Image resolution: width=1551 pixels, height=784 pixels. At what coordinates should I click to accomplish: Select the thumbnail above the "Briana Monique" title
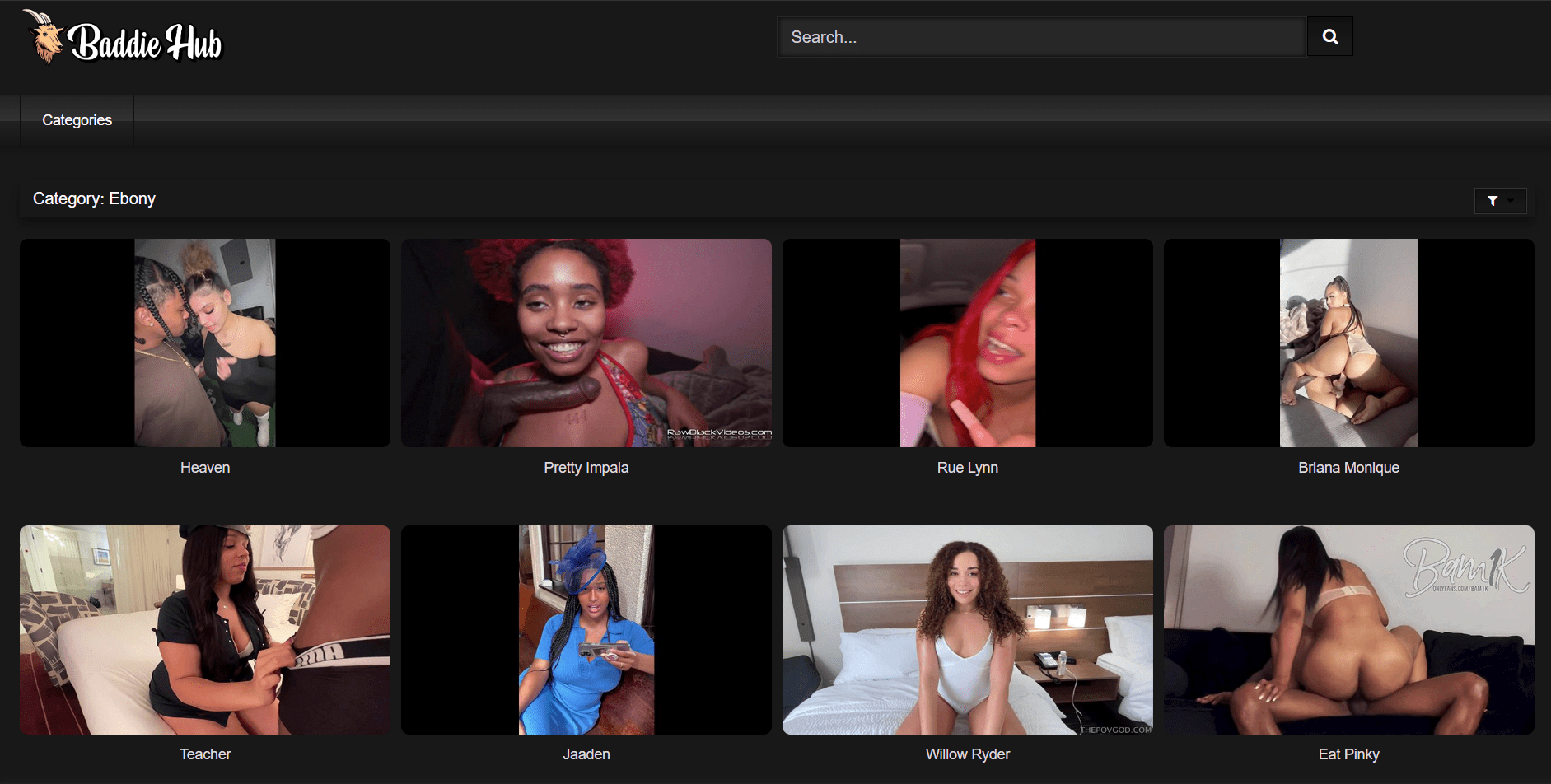[1348, 343]
